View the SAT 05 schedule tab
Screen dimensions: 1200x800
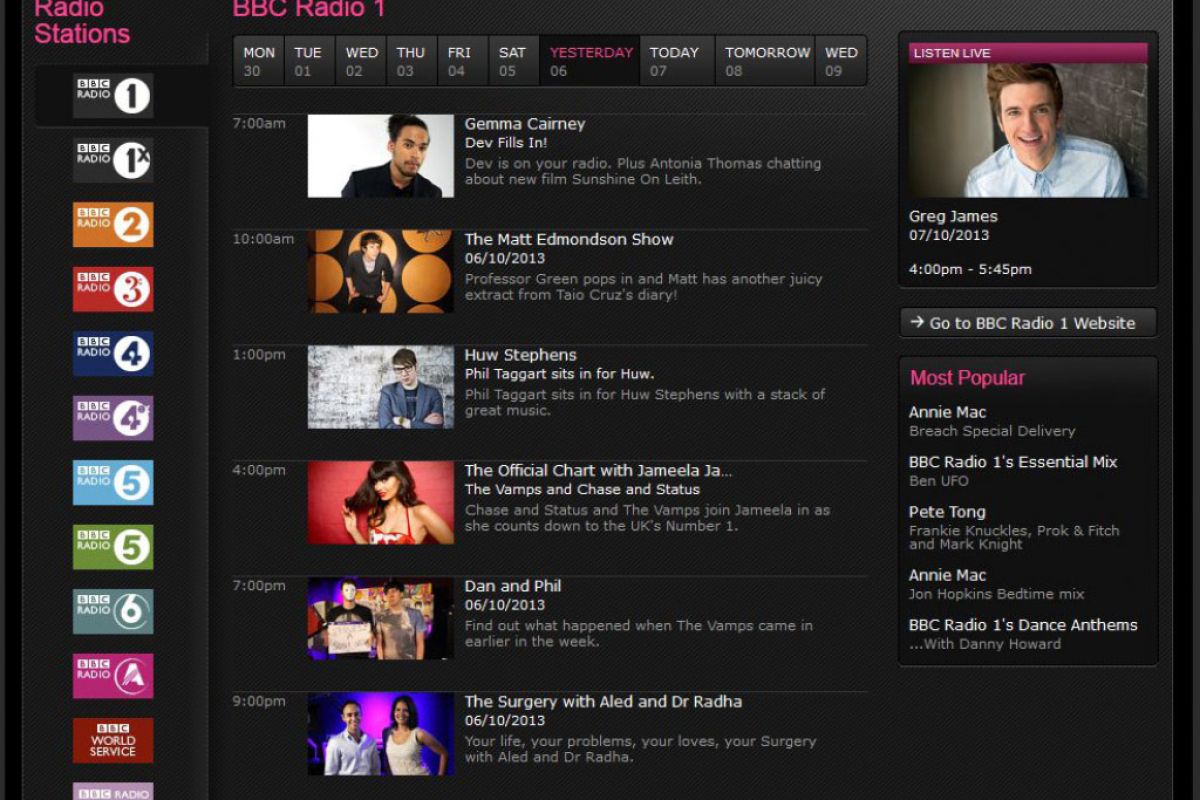tap(512, 61)
